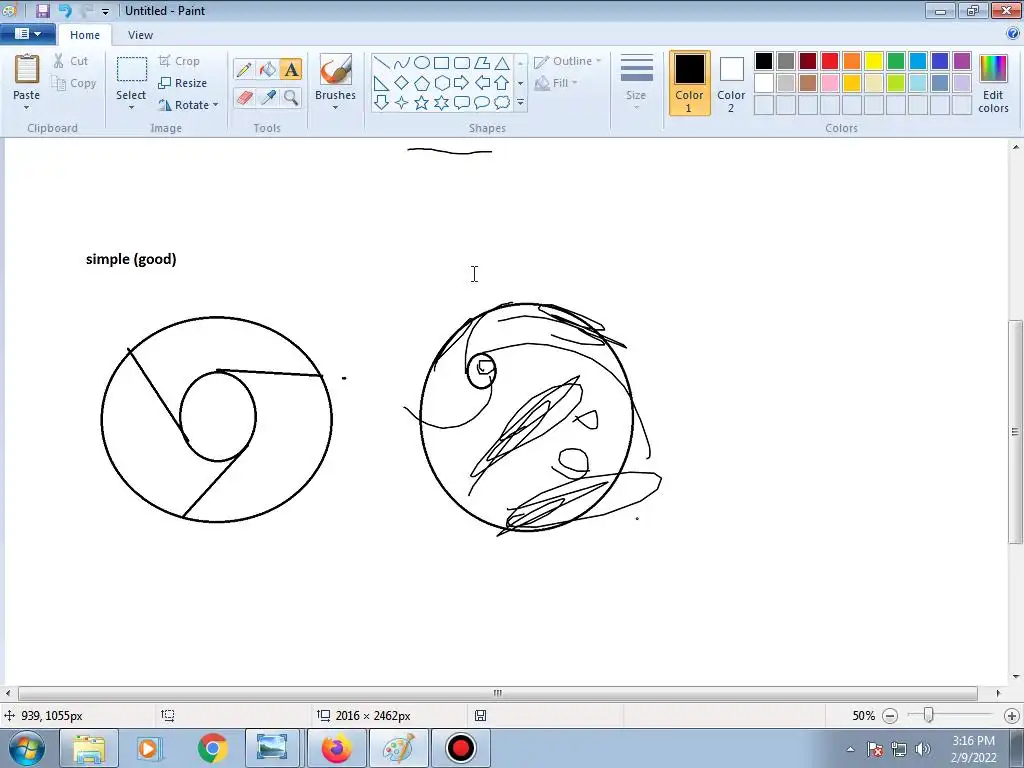Open the Brushes dropdown arrow
1024x768 pixels.
click(x=335, y=108)
